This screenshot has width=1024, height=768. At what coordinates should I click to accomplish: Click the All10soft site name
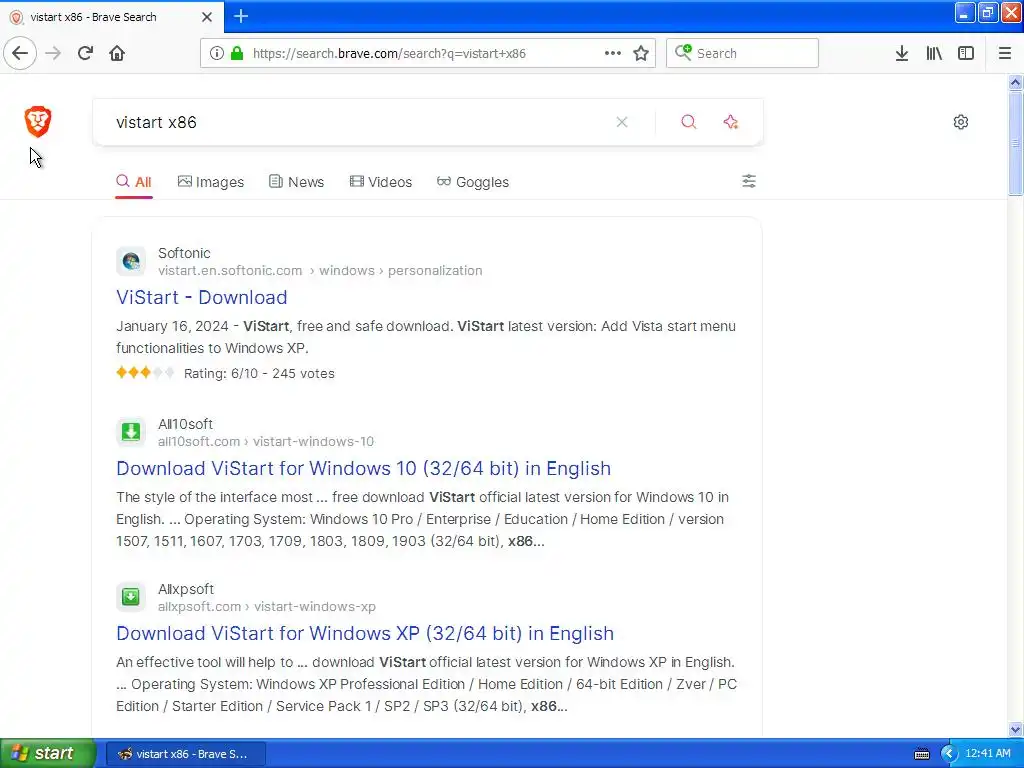185,424
